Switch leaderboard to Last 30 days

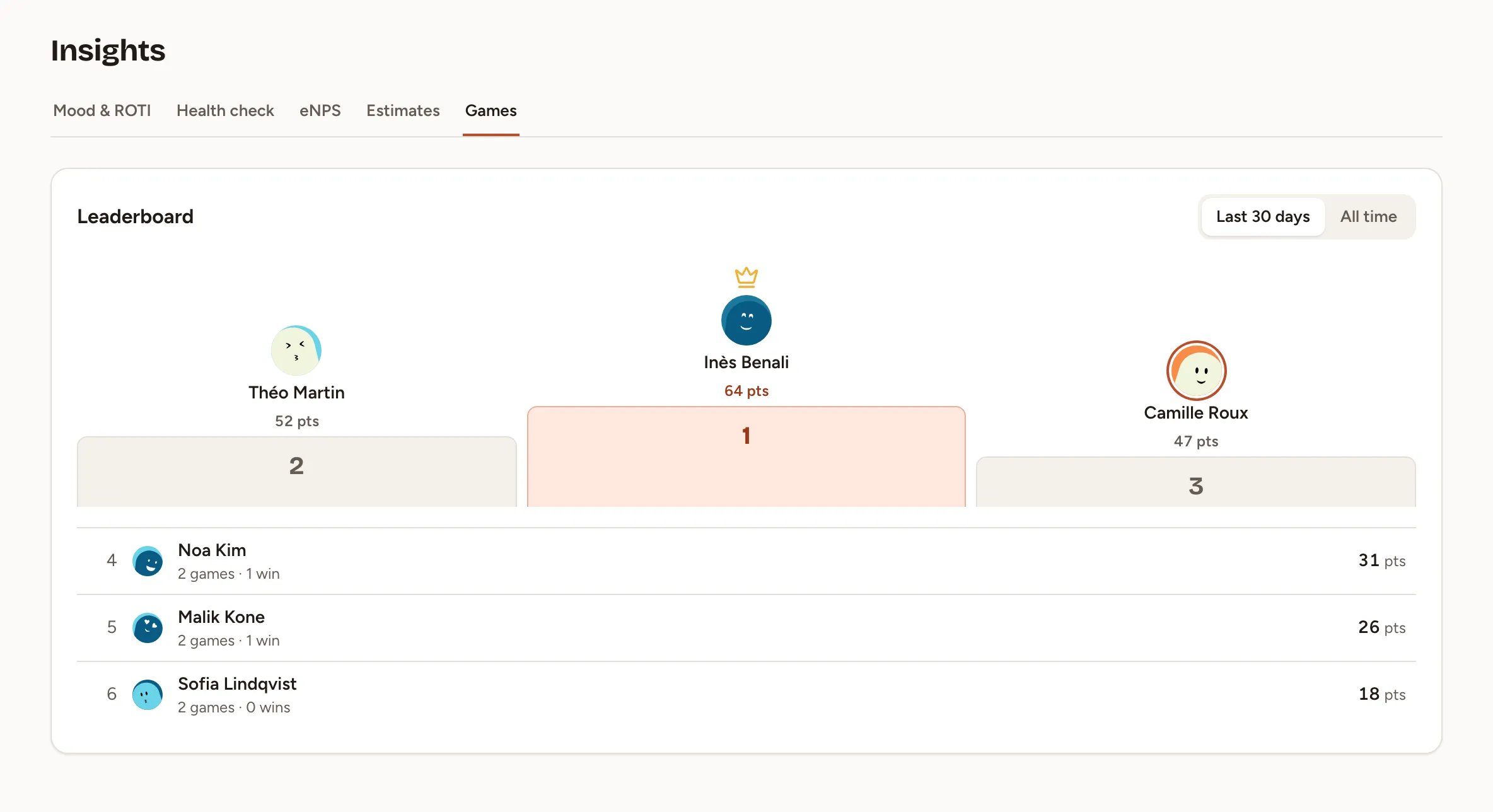tap(1263, 217)
